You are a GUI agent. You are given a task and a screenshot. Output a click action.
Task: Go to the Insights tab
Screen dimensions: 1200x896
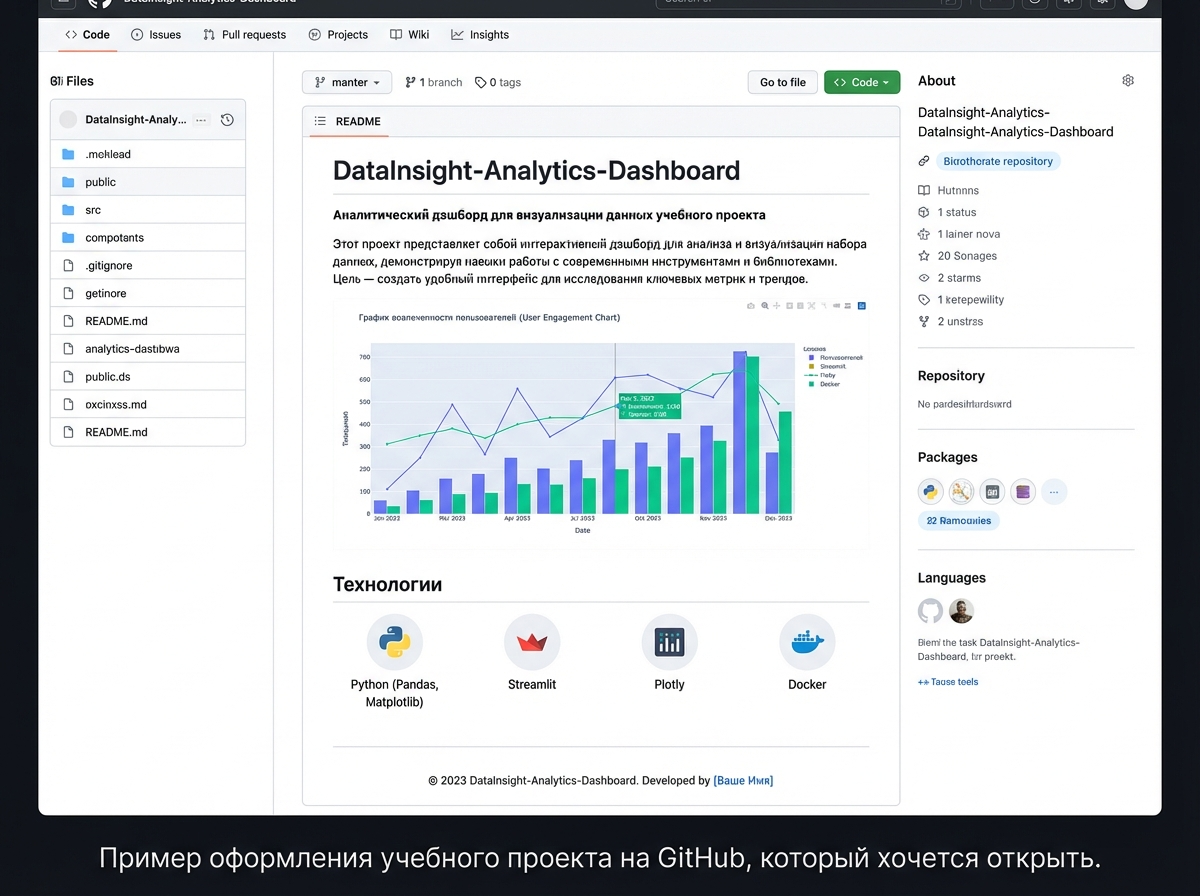480,34
